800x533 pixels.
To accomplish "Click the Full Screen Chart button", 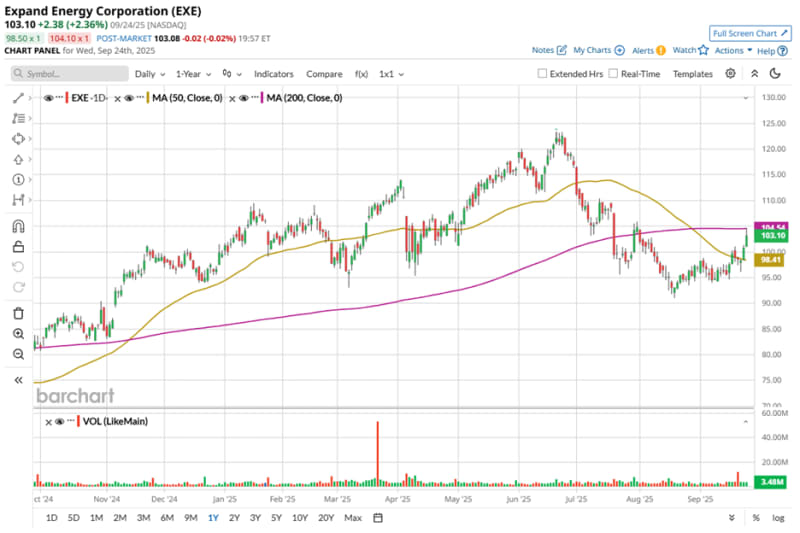I will (x=743, y=32).
